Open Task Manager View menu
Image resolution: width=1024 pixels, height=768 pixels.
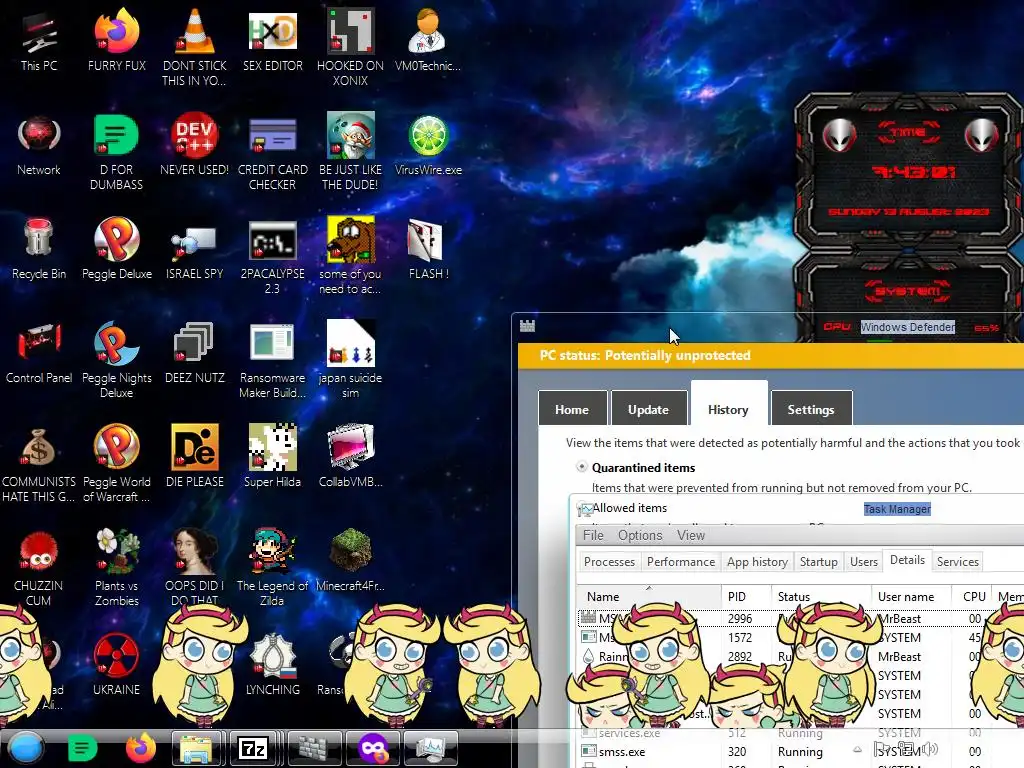coord(691,536)
